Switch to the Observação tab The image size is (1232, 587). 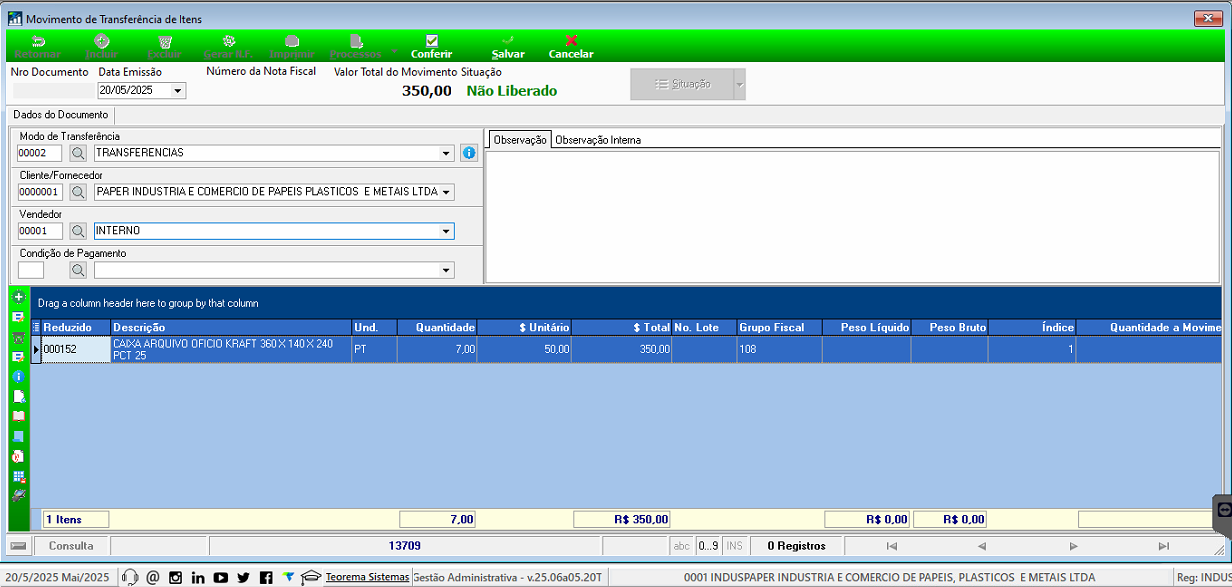click(520, 140)
